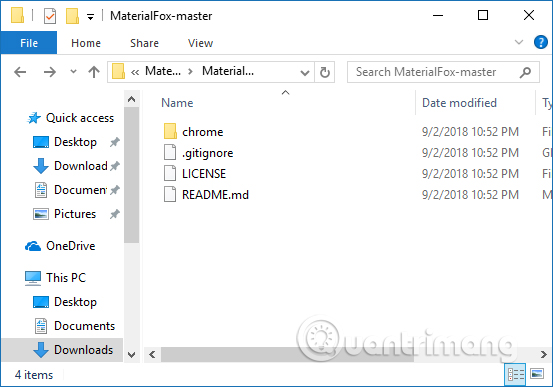Click the pin icon next to Pictures
553x387 pixels.
(115, 214)
